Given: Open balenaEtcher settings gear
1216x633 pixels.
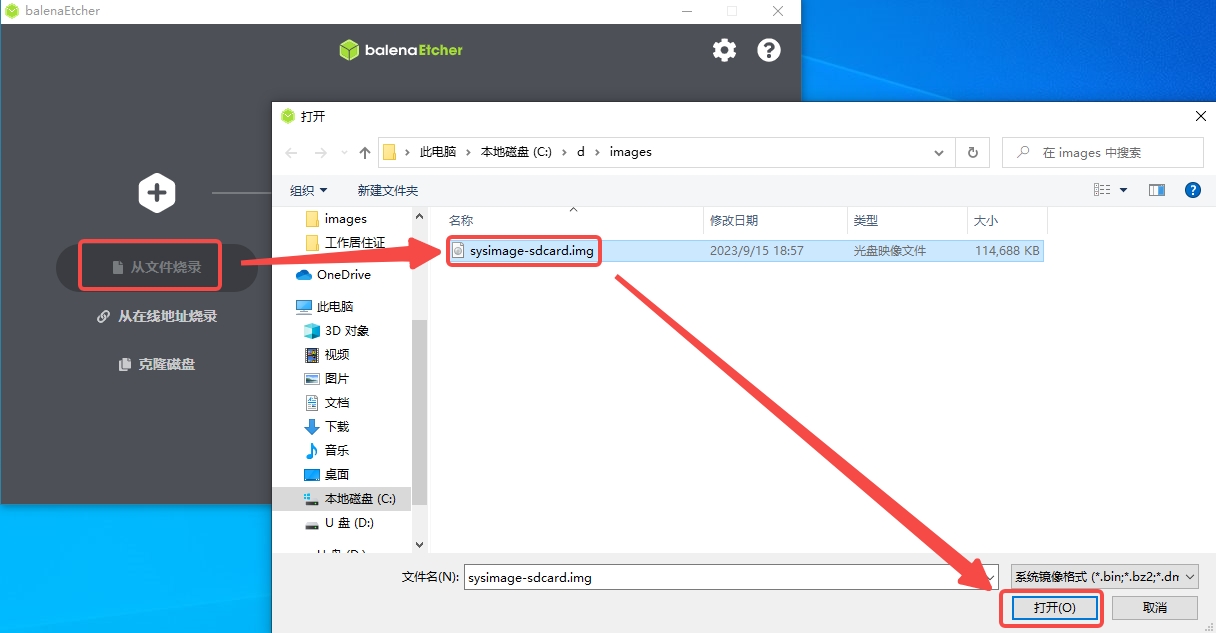Looking at the screenshot, I should point(724,50).
